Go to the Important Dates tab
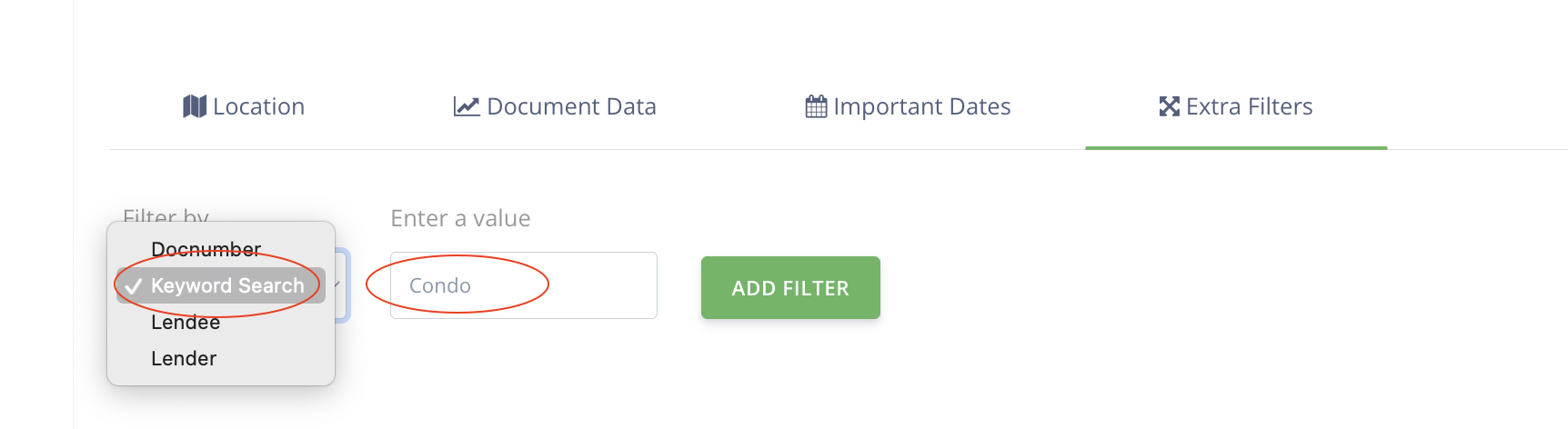 [x=921, y=107]
